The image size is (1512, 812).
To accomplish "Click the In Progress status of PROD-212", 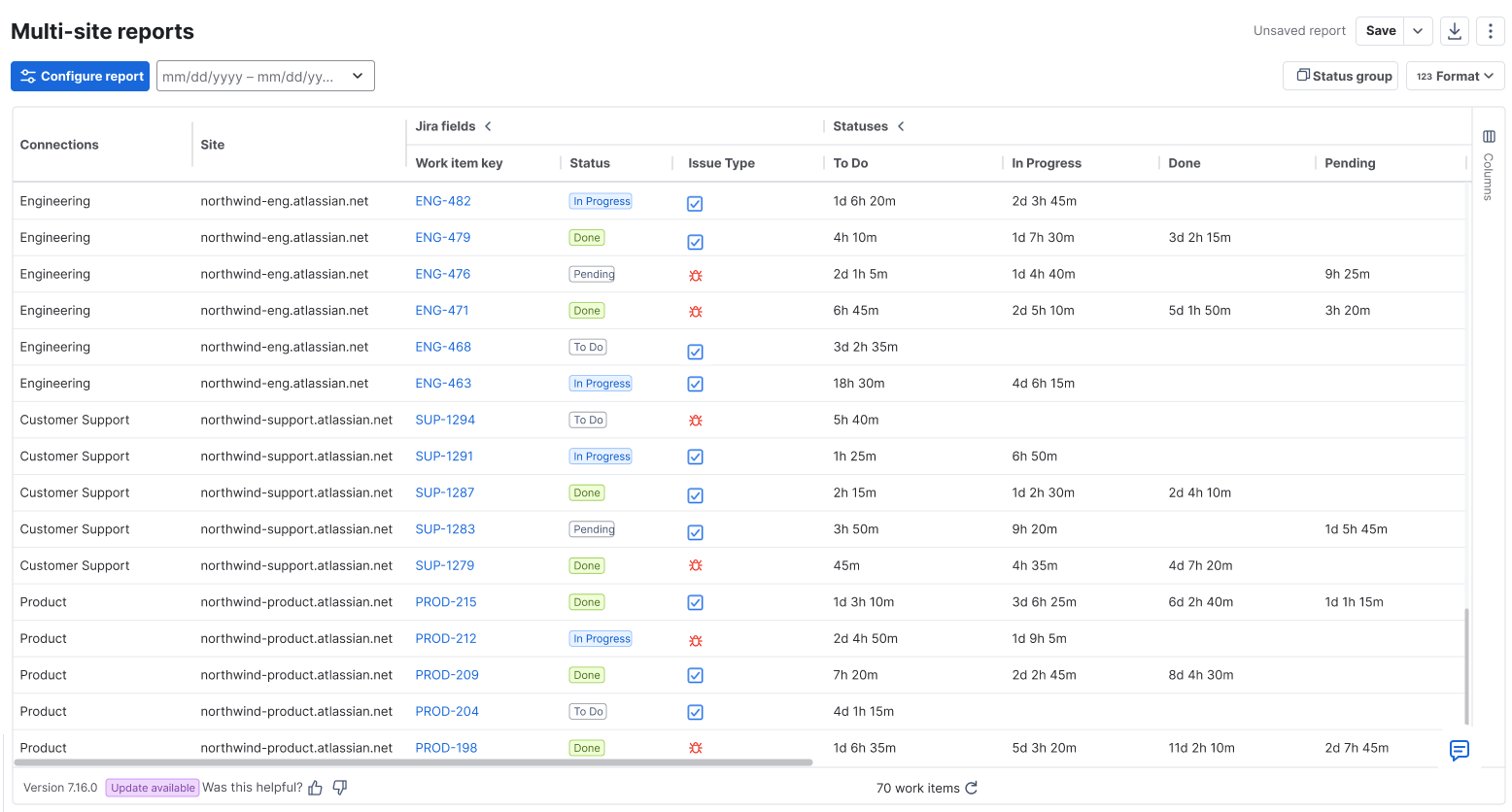I will [601, 638].
